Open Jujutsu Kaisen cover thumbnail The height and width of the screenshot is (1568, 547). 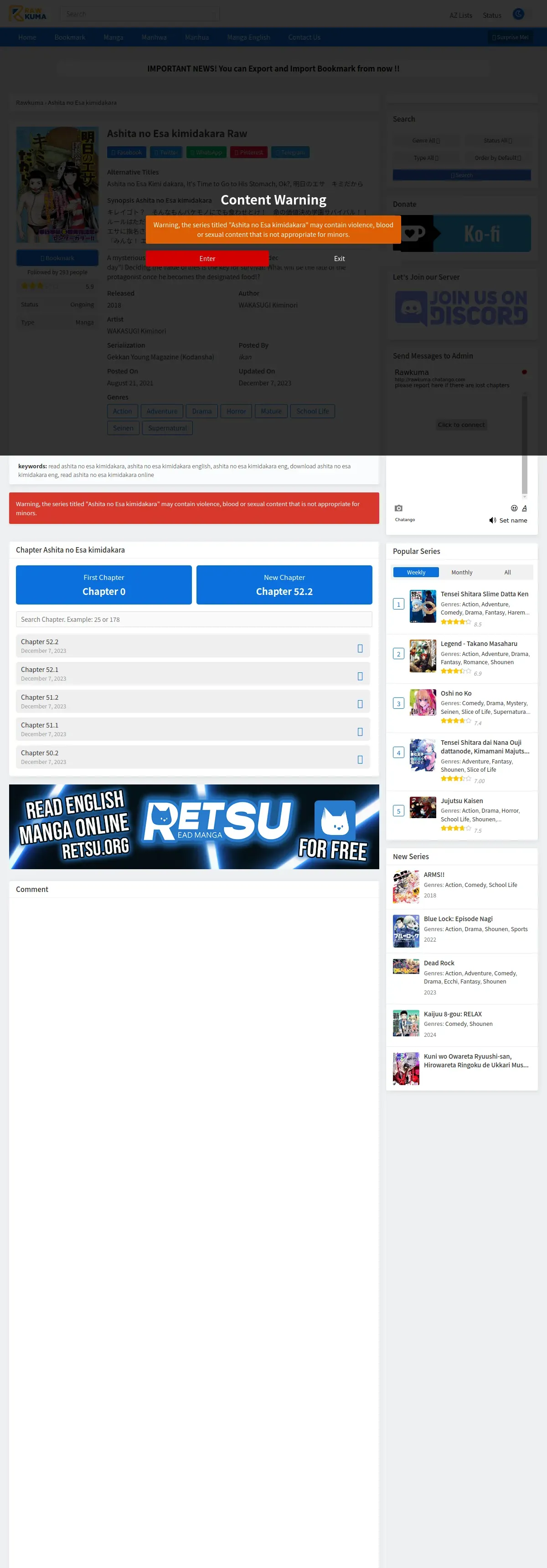click(423, 808)
